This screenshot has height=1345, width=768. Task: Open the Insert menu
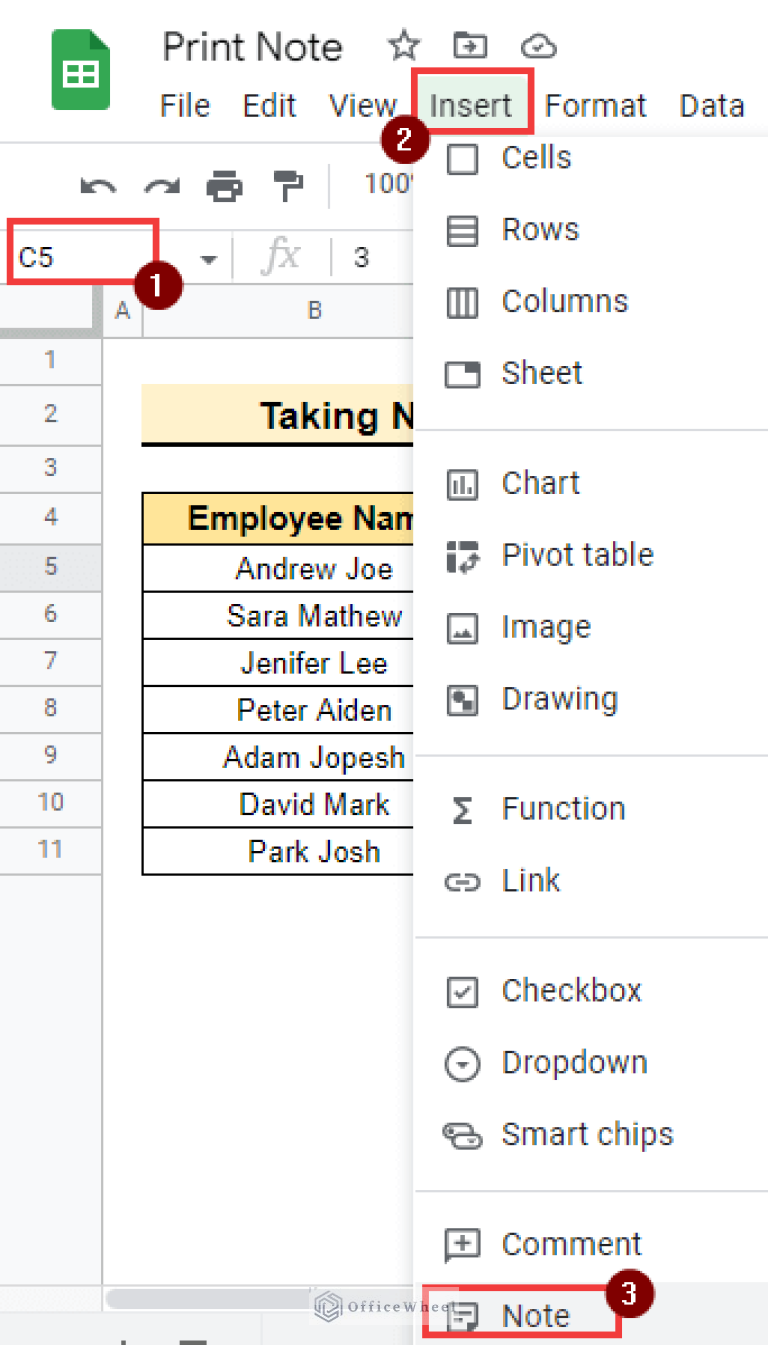click(x=471, y=106)
